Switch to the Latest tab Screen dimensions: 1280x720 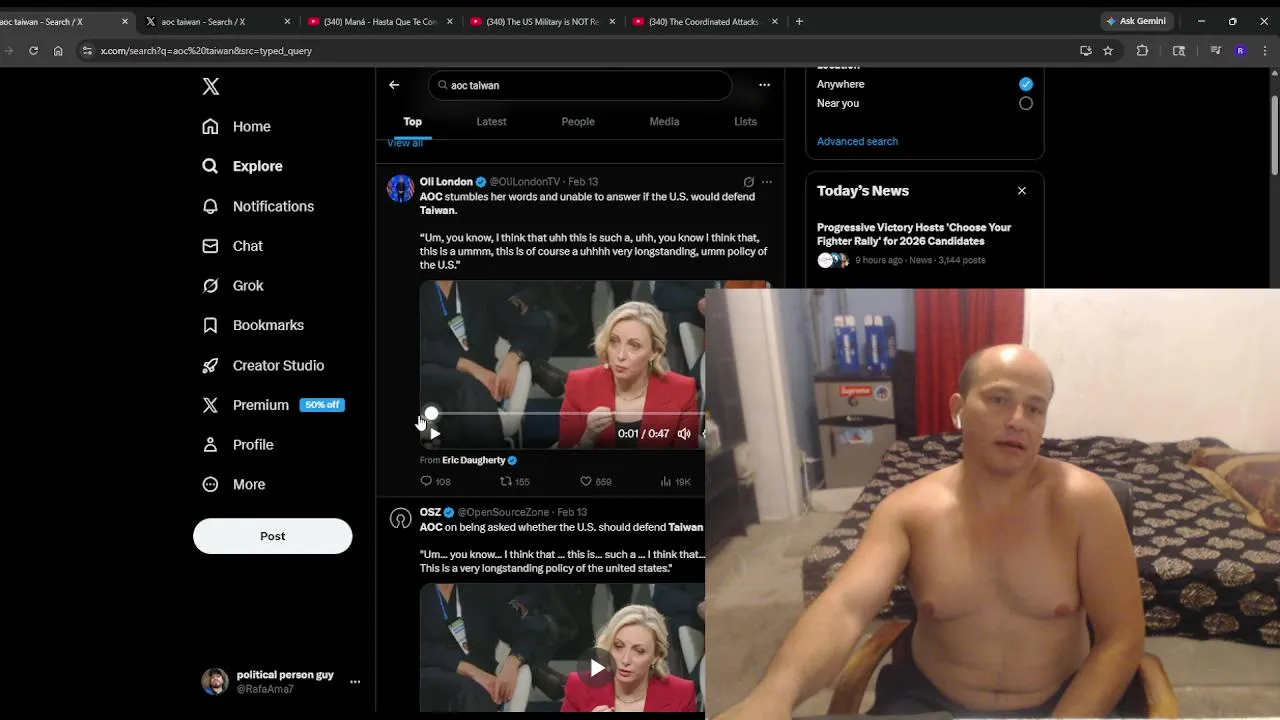[x=491, y=122]
